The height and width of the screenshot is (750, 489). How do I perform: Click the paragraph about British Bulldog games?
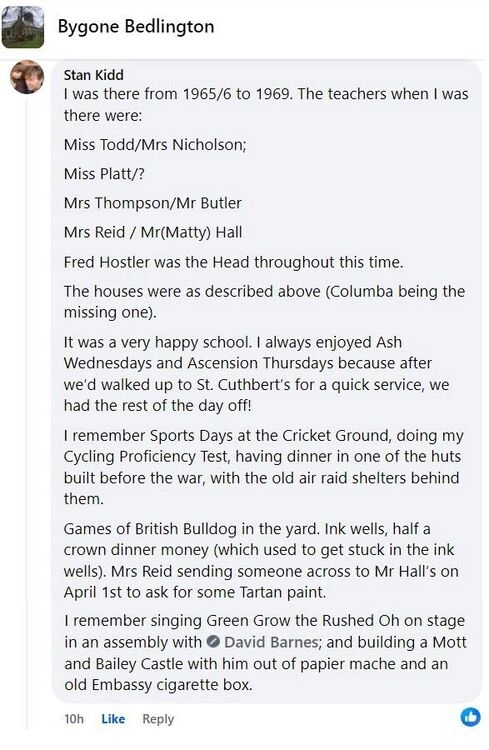[261, 560]
